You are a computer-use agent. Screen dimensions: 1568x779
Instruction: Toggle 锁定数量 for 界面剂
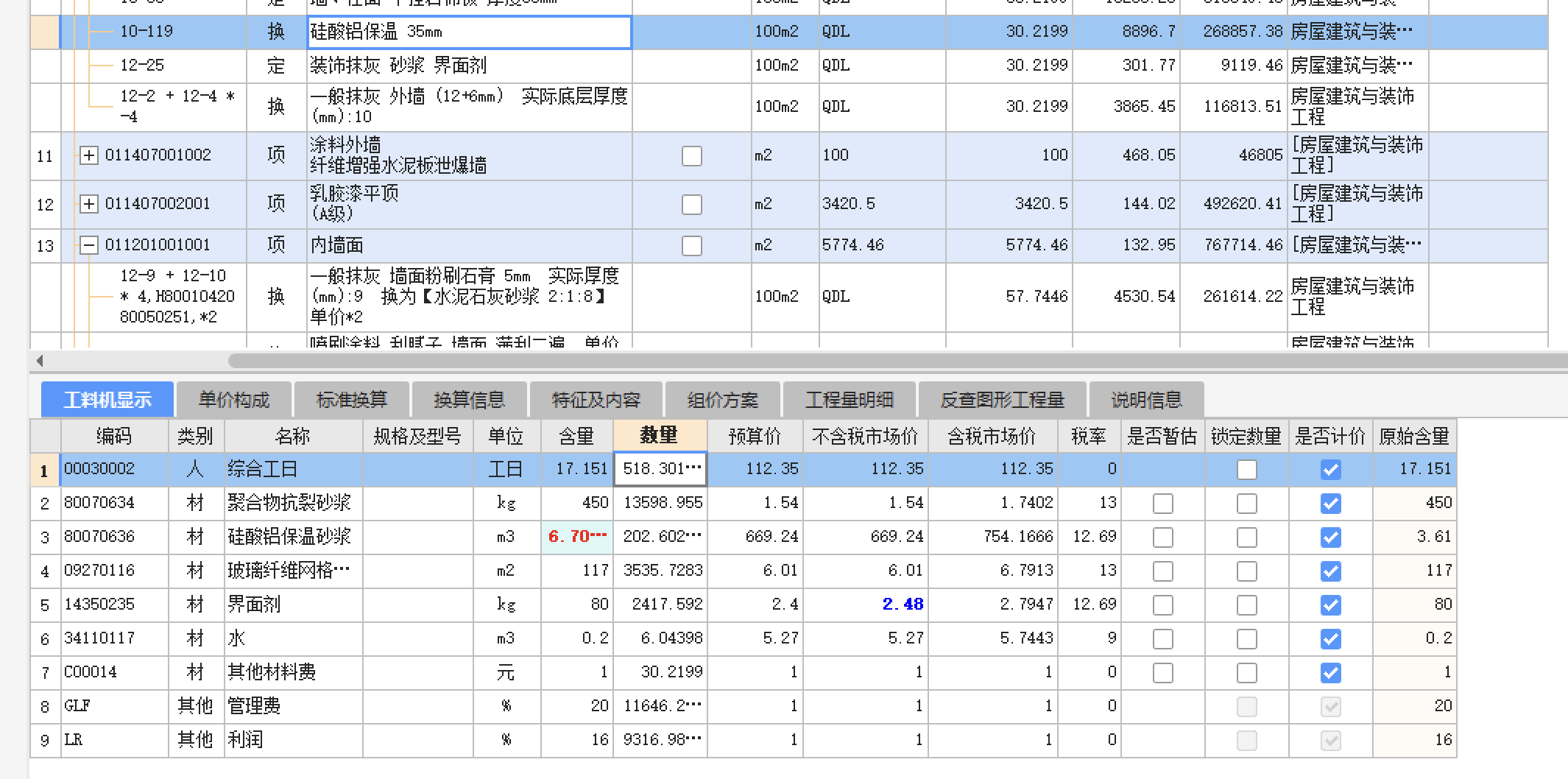[x=1246, y=605]
